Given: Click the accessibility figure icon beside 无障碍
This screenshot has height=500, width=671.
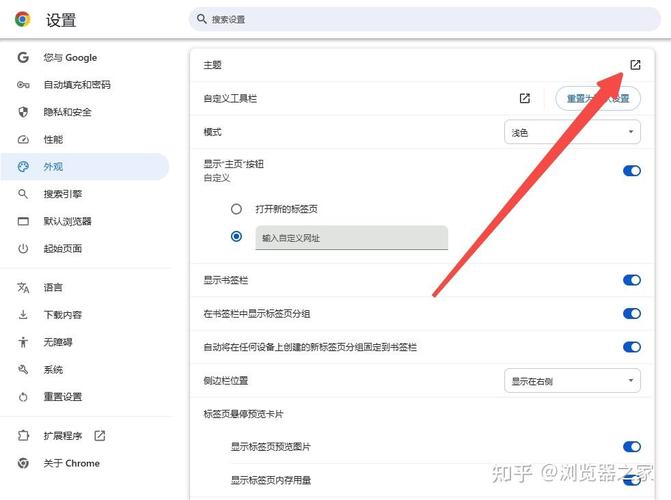Looking at the screenshot, I should (23, 342).
